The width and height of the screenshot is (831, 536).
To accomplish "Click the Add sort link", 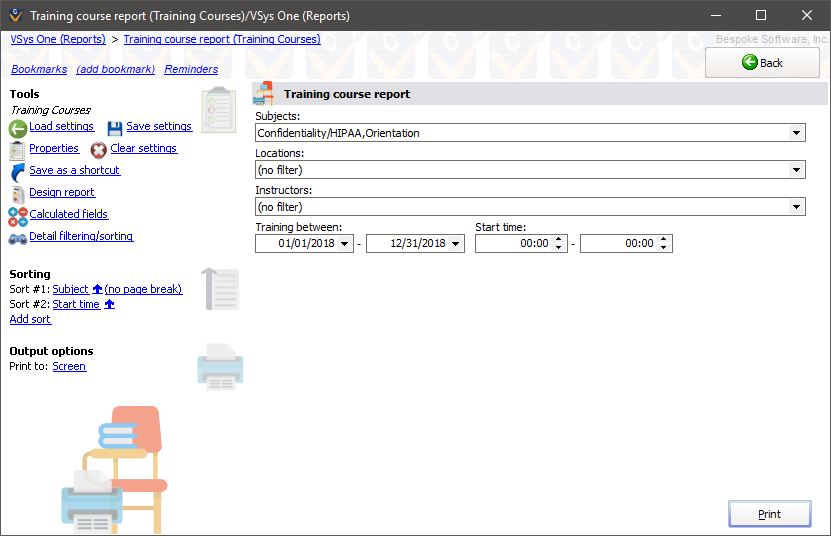I will tap(30, 319).
